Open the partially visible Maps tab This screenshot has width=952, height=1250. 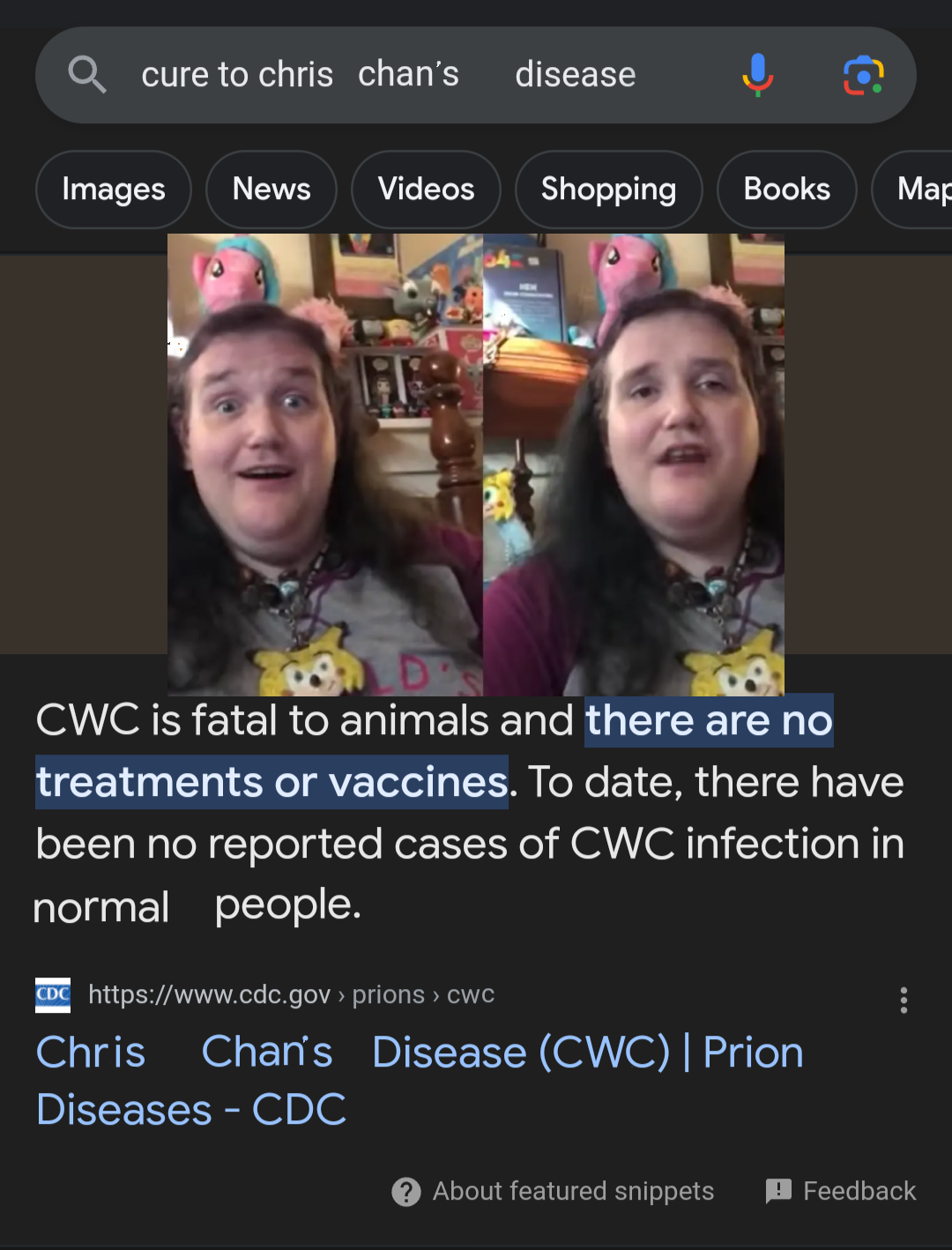tap(912, 190)
